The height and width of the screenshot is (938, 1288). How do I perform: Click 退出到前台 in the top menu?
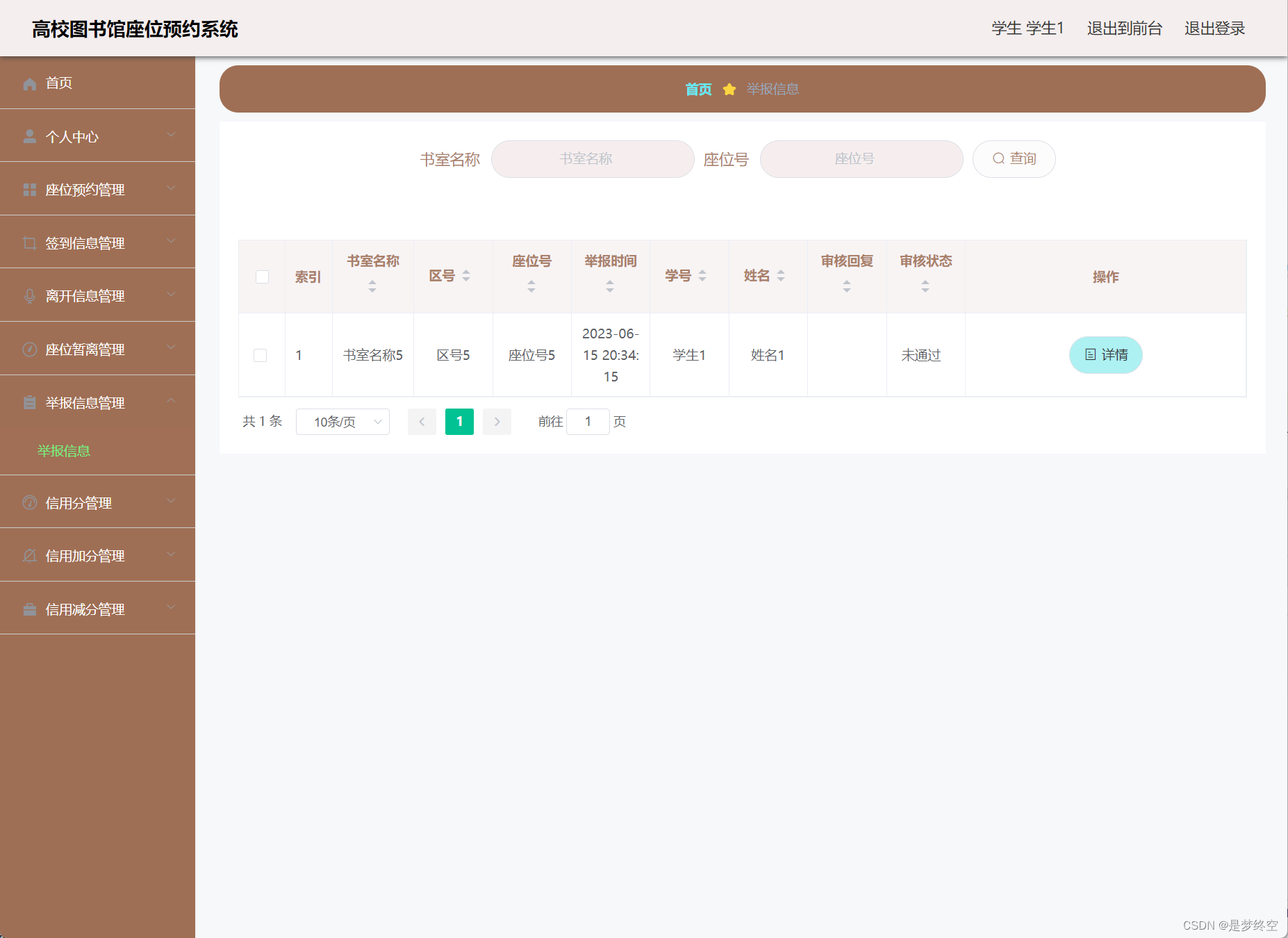click(x=1124, y=28)
